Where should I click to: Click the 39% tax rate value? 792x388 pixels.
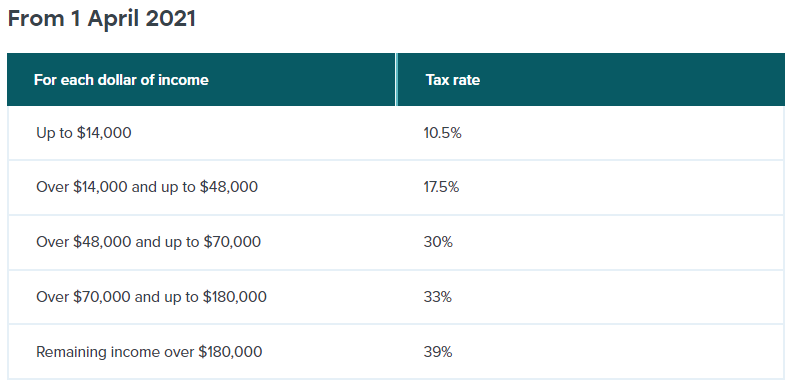[x=438, y=352]
